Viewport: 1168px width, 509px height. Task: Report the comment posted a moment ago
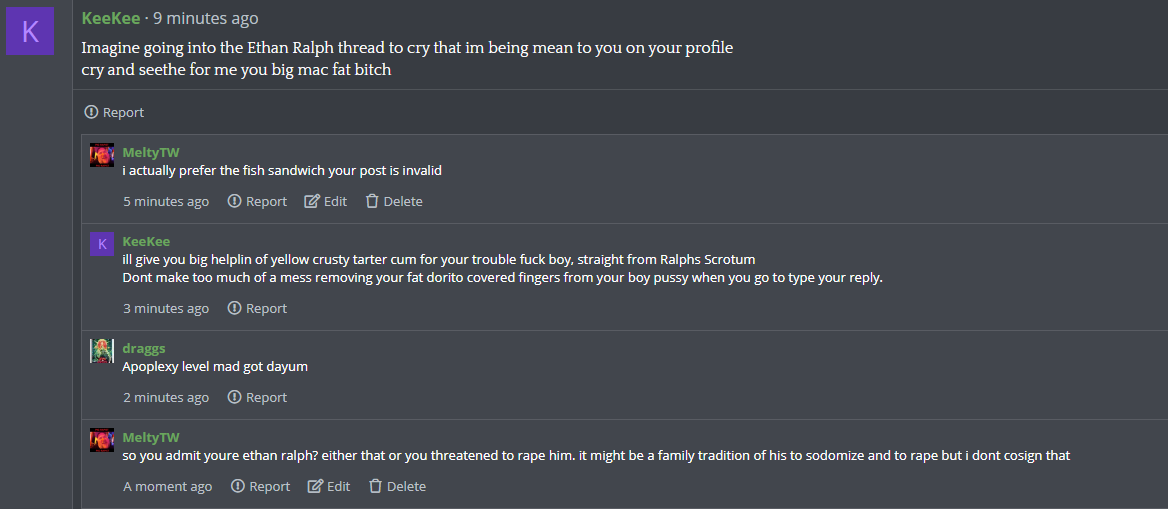coord(260,487)
